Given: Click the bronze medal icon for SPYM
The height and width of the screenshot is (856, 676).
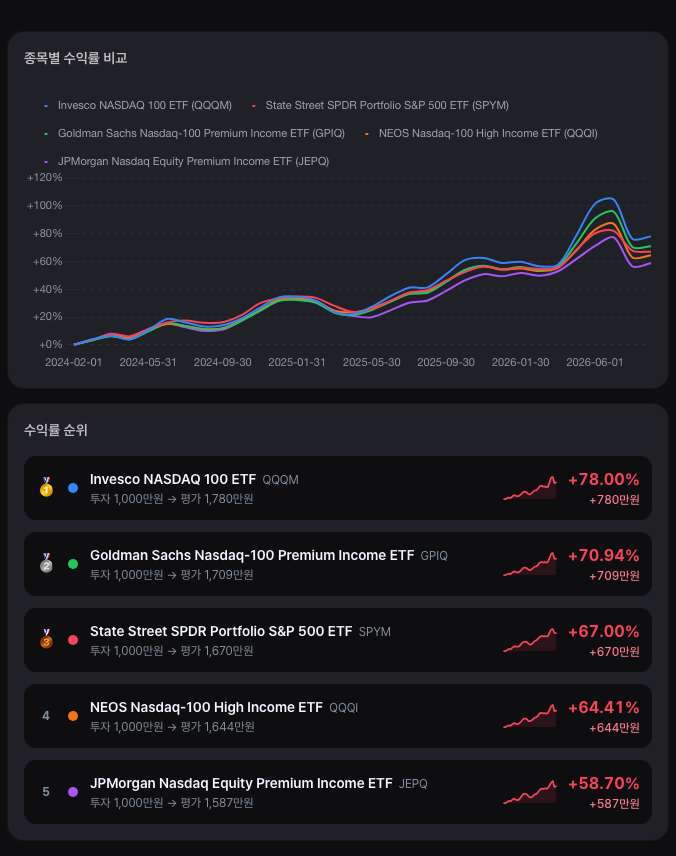Looking at the screenshot, I should 46,639.
